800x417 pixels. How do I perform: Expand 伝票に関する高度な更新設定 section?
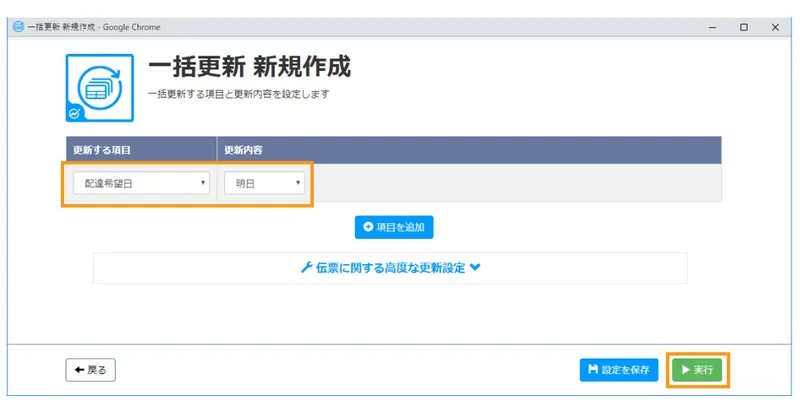[x=390, y=268]
